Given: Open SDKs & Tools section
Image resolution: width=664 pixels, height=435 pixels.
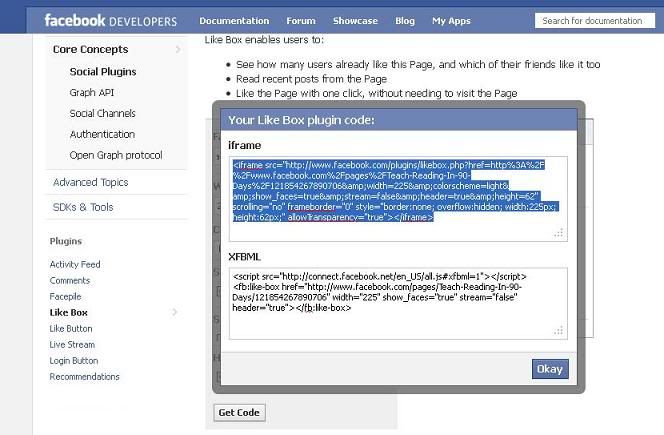Looking at the screenshot, I should (x=83, y=207).
